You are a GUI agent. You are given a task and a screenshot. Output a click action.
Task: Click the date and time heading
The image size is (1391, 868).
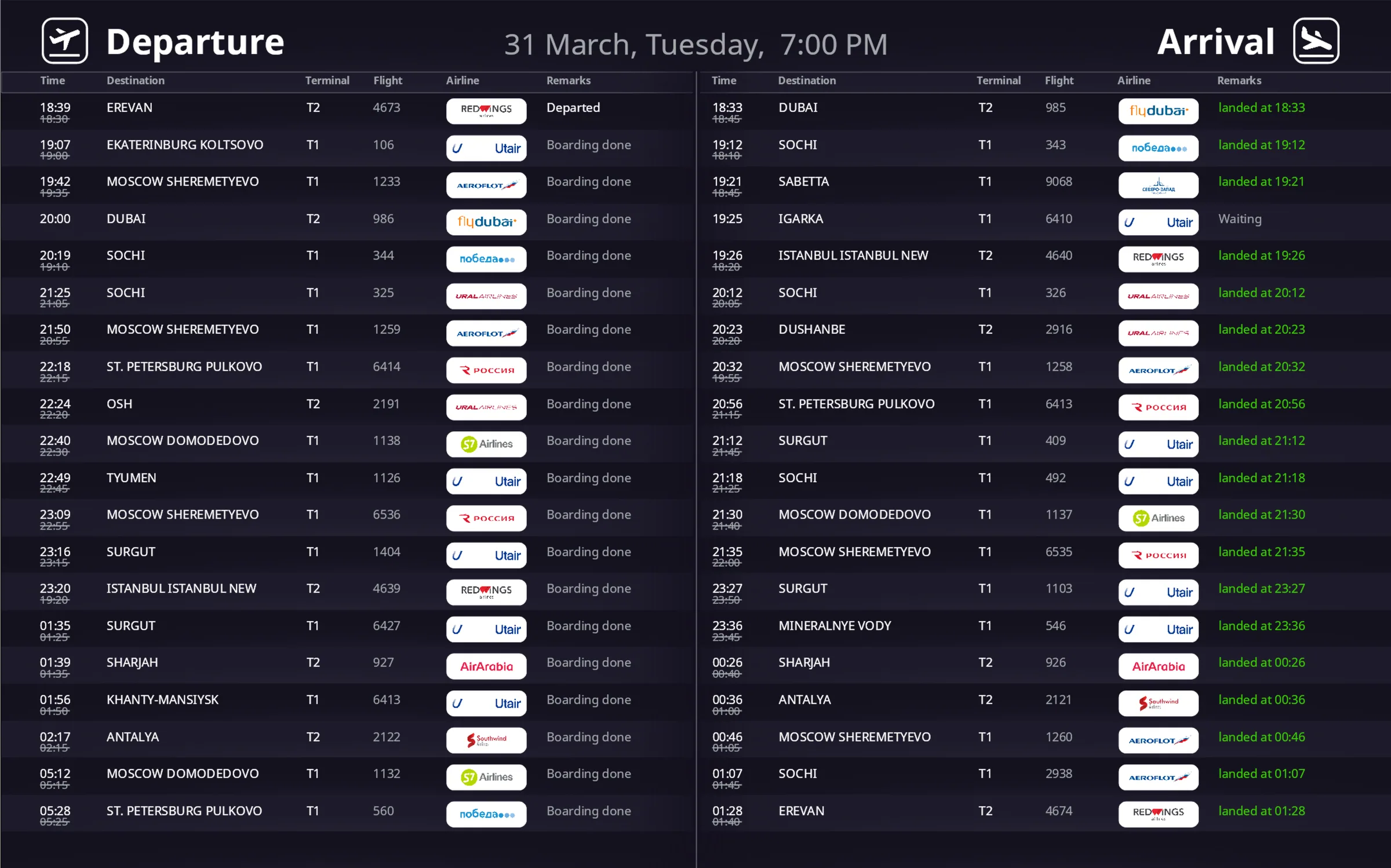[x=695, y=45]
